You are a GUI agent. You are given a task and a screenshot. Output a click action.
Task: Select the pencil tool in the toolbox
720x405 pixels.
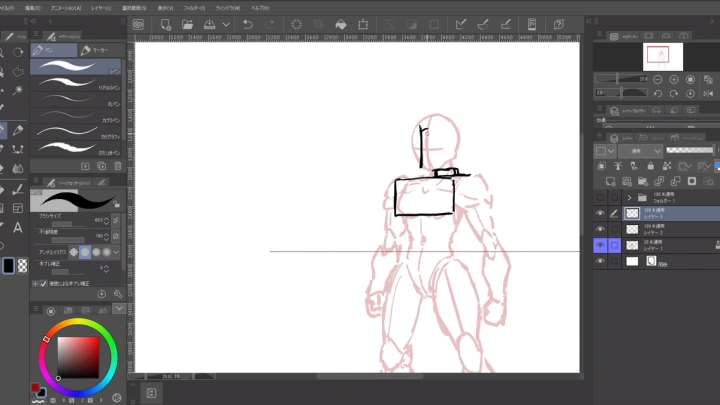coord(18,130)
